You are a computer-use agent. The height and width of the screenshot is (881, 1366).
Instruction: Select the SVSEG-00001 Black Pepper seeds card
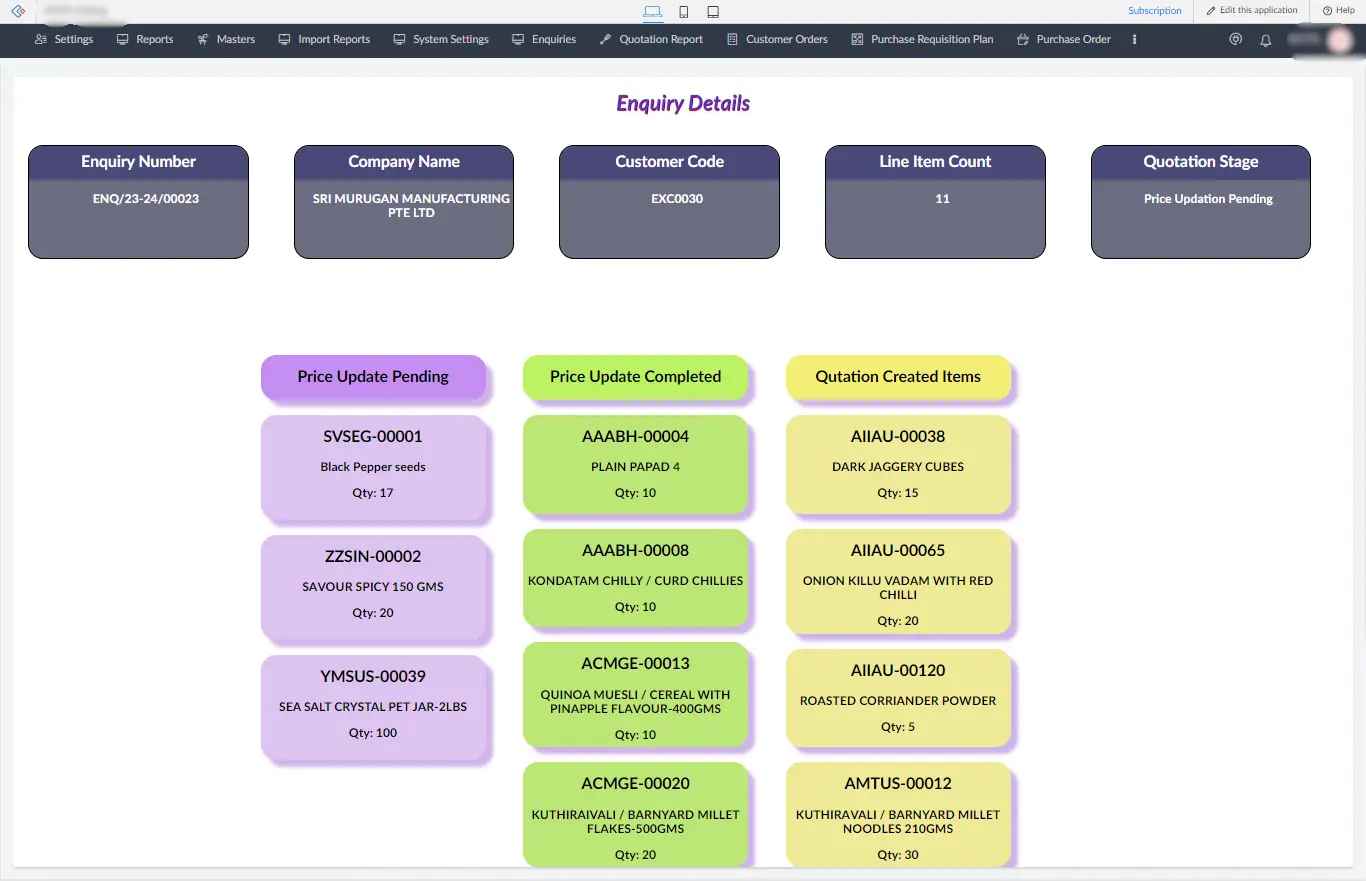[374, 467]
